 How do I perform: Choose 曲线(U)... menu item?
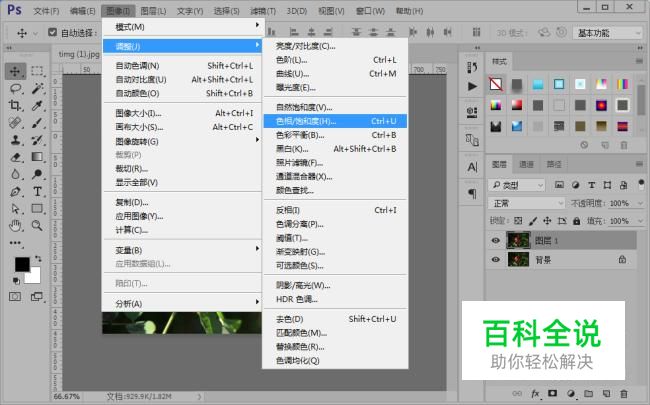pyautogui.click(x=335, y=73)
